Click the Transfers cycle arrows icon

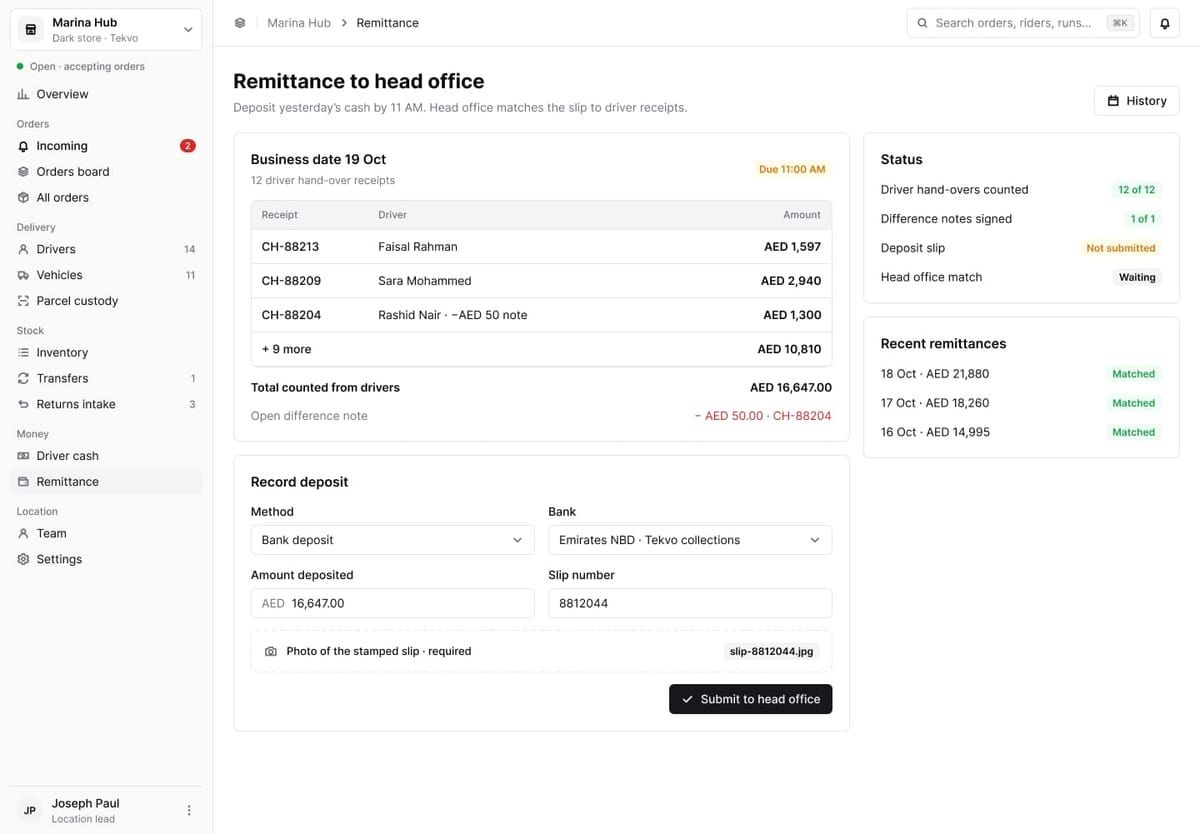click(x=23, y=379)
